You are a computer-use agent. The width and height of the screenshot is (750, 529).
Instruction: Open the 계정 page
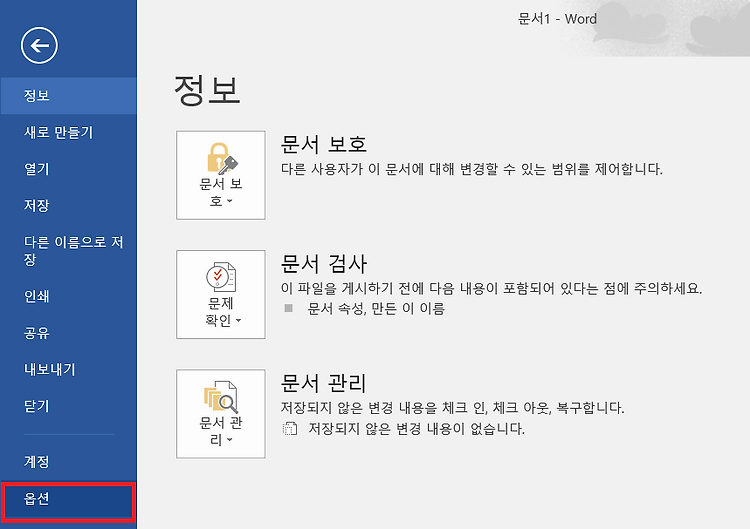[x=68, y=462]
